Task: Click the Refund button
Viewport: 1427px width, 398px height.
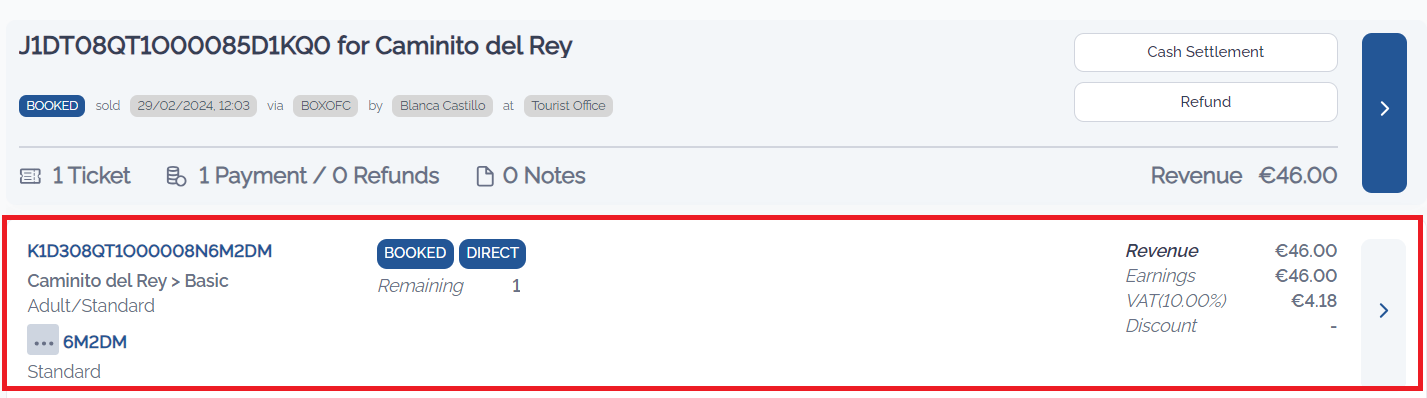Action: click(x=1205, y=102)
